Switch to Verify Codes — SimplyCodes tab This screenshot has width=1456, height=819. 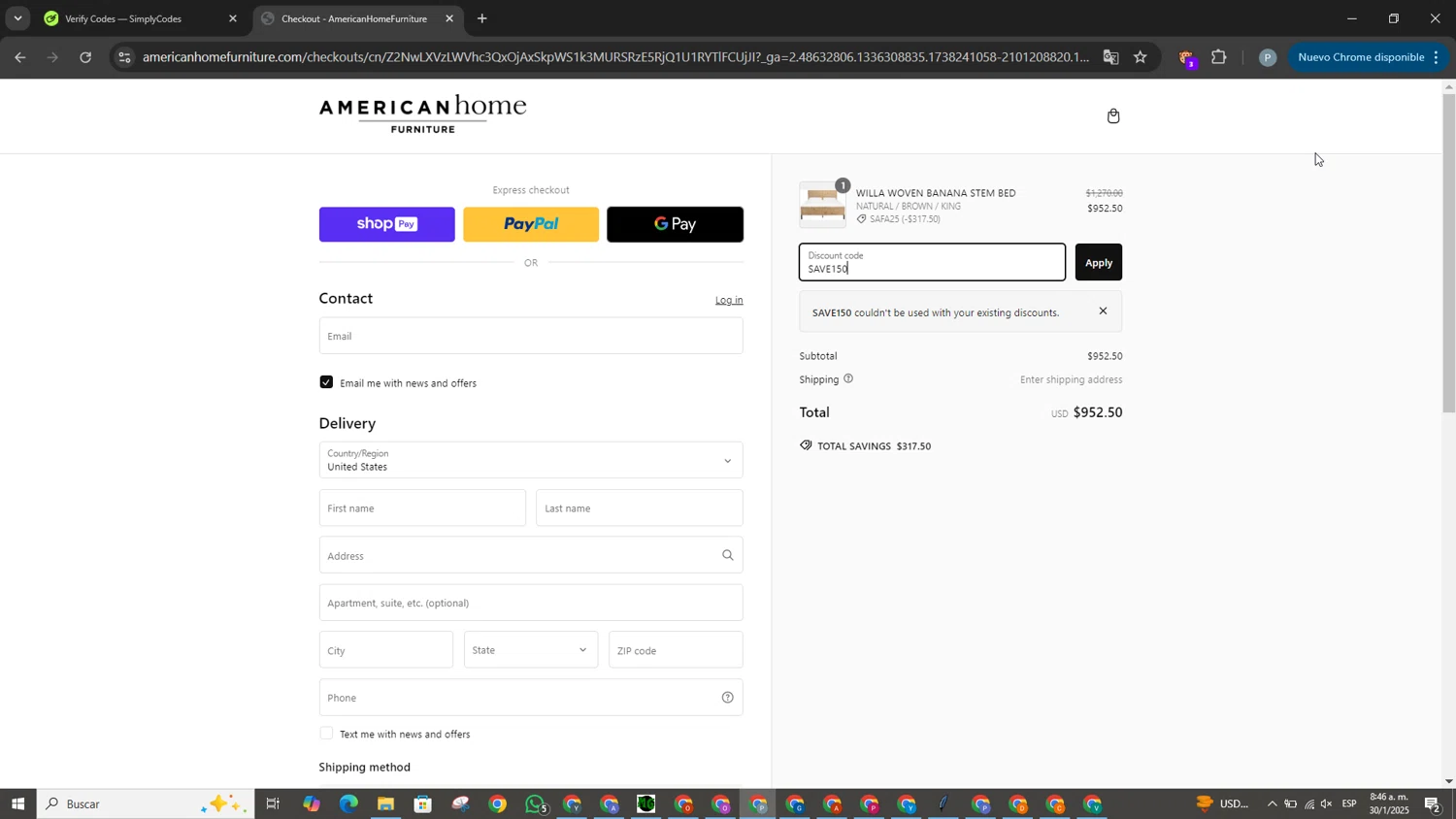[138, 18]
